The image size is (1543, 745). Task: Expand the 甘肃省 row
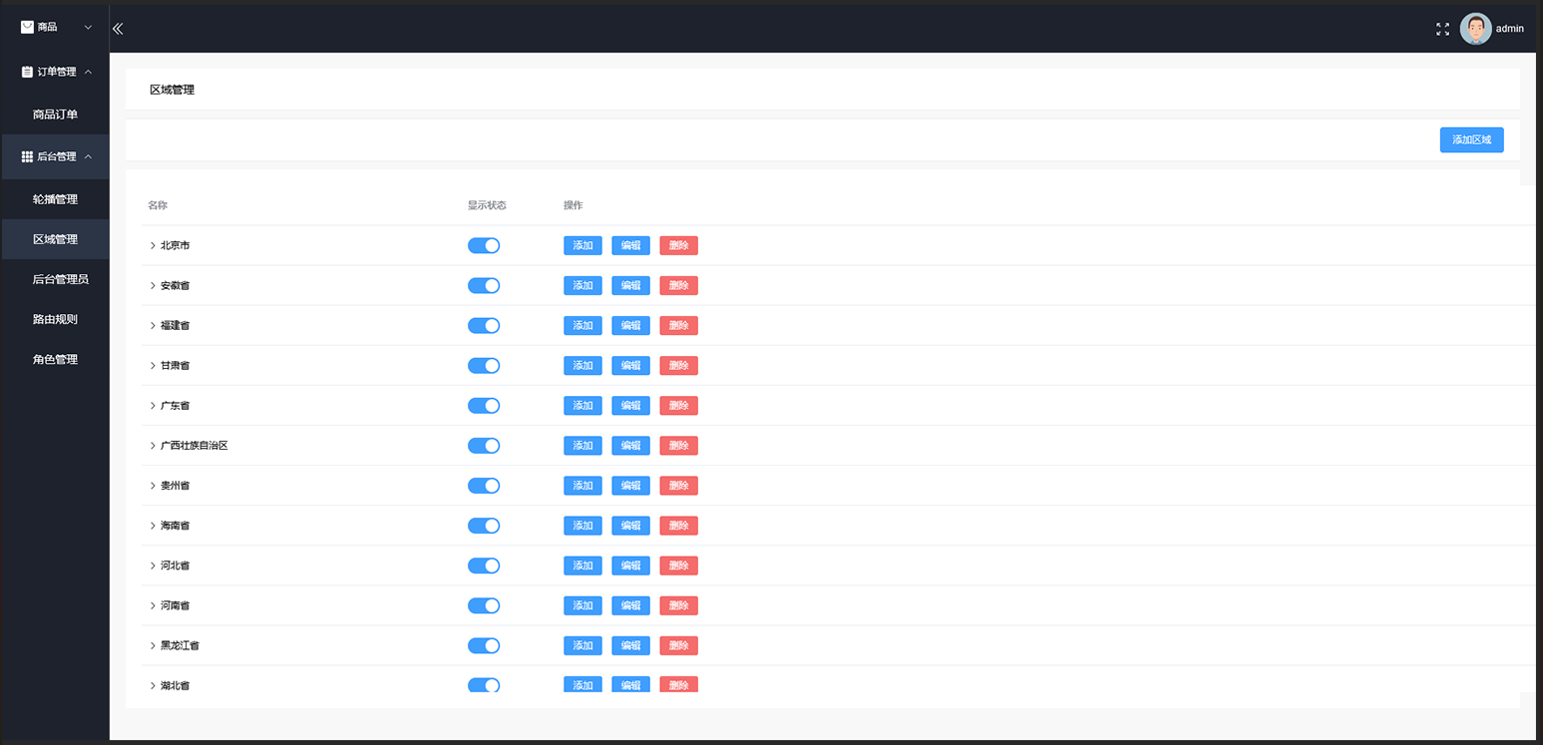tap(153, 365)
